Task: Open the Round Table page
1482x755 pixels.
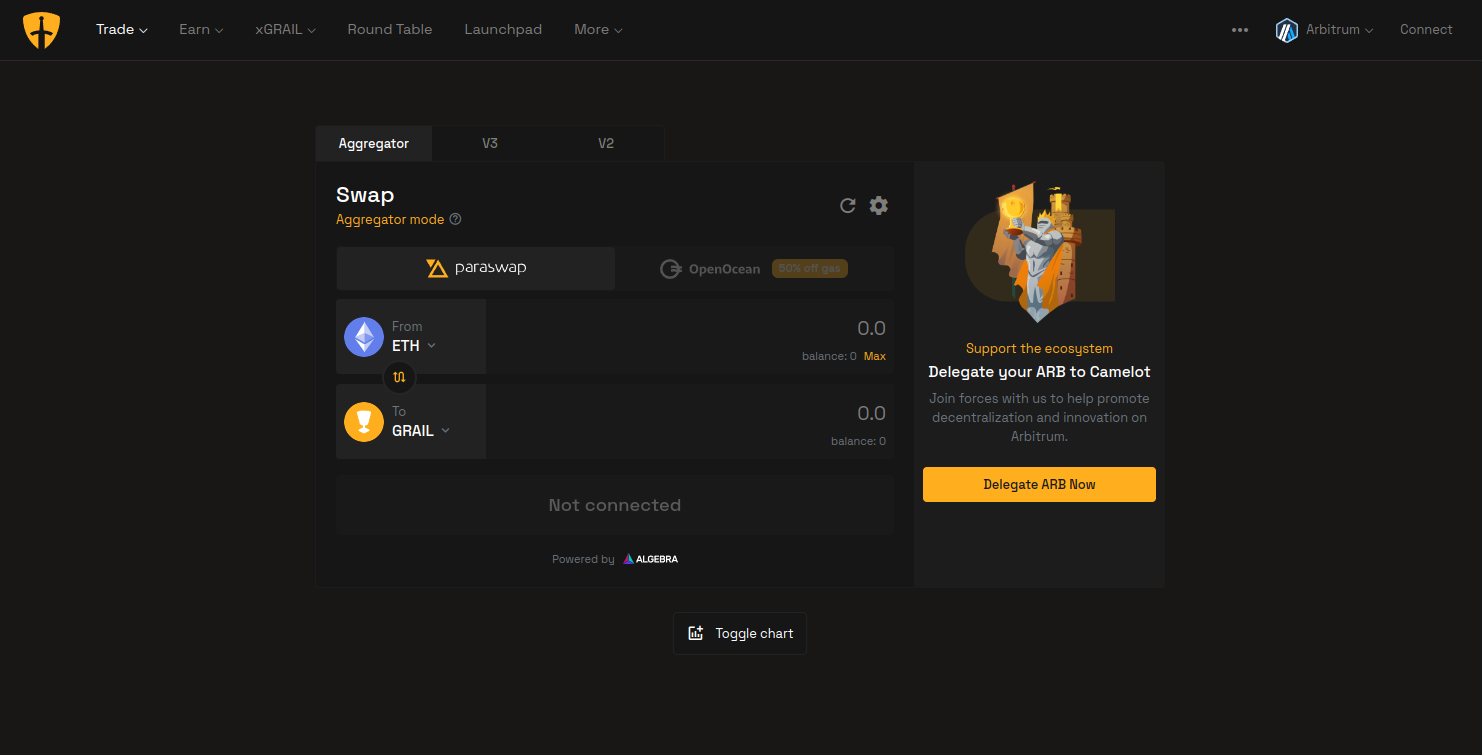Action: click(389, 29)
